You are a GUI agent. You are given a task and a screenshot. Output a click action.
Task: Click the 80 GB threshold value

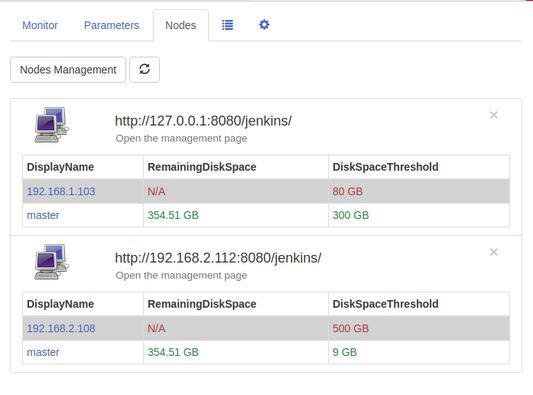pyautogui.click(x=347, y=191)
